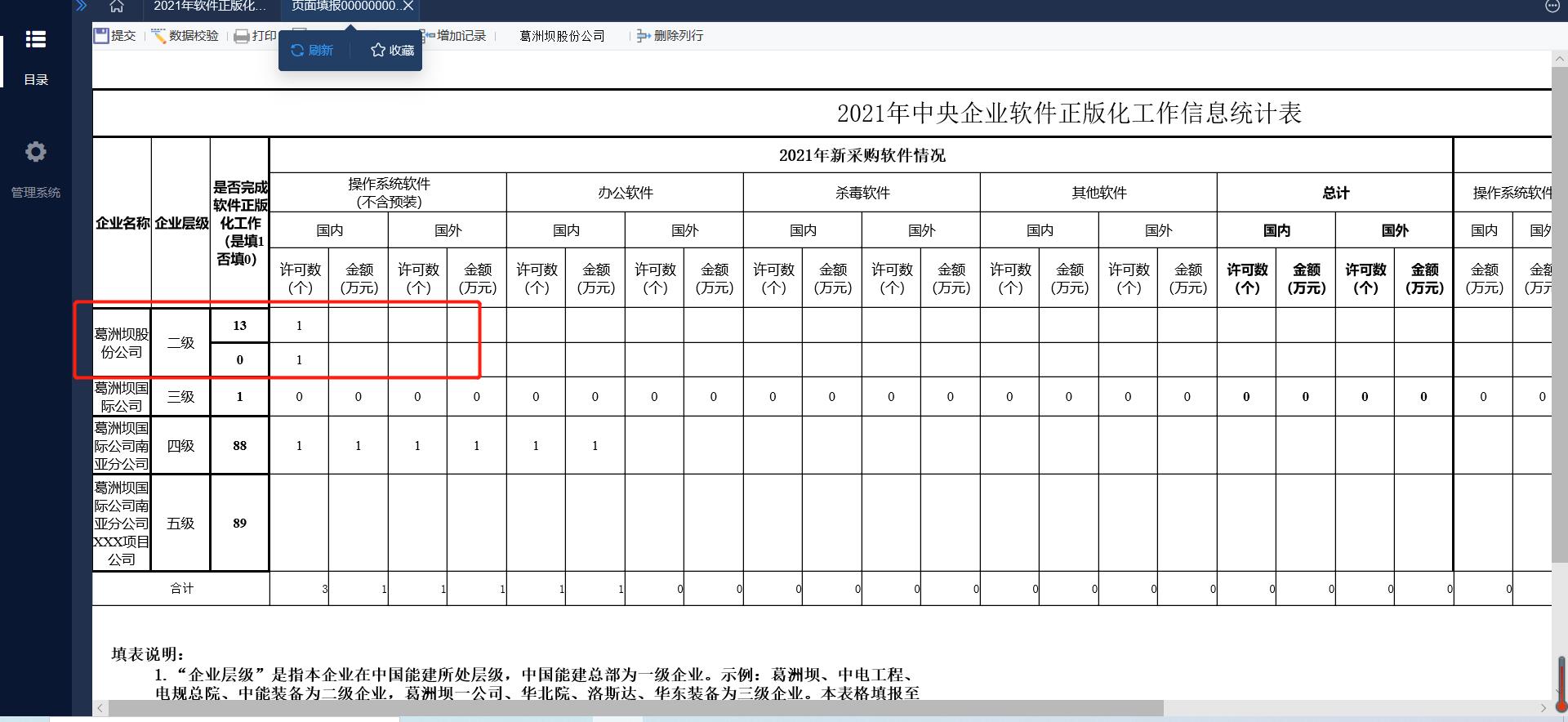Image resolution: width=1568 pixels, height=722 pixels.
Task: Click the 数据校验 toolbar item
Action: coord(185,35)
